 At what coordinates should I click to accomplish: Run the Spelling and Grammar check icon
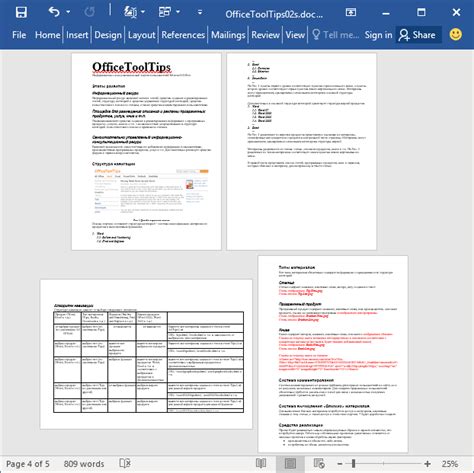pos(130,12)
